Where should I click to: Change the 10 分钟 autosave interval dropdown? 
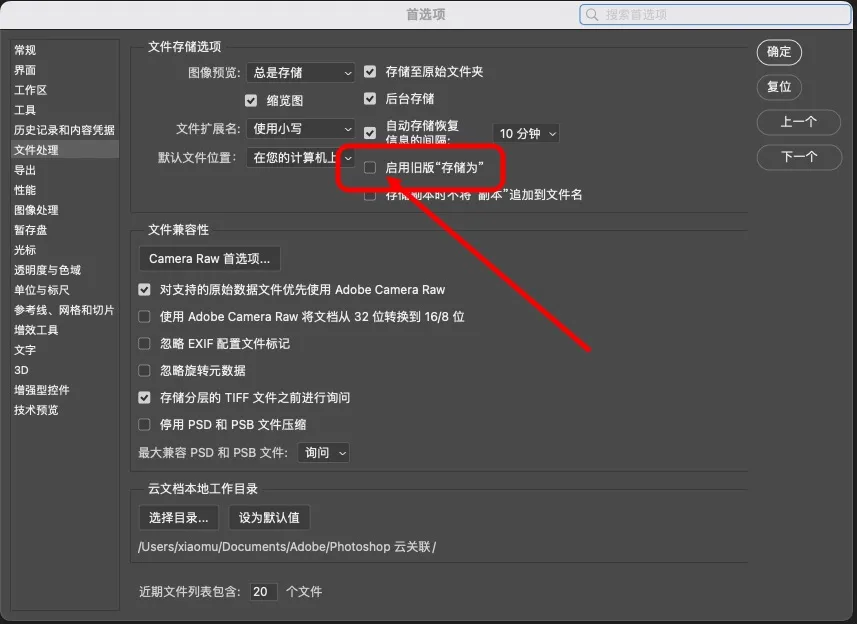click(525, 131)
